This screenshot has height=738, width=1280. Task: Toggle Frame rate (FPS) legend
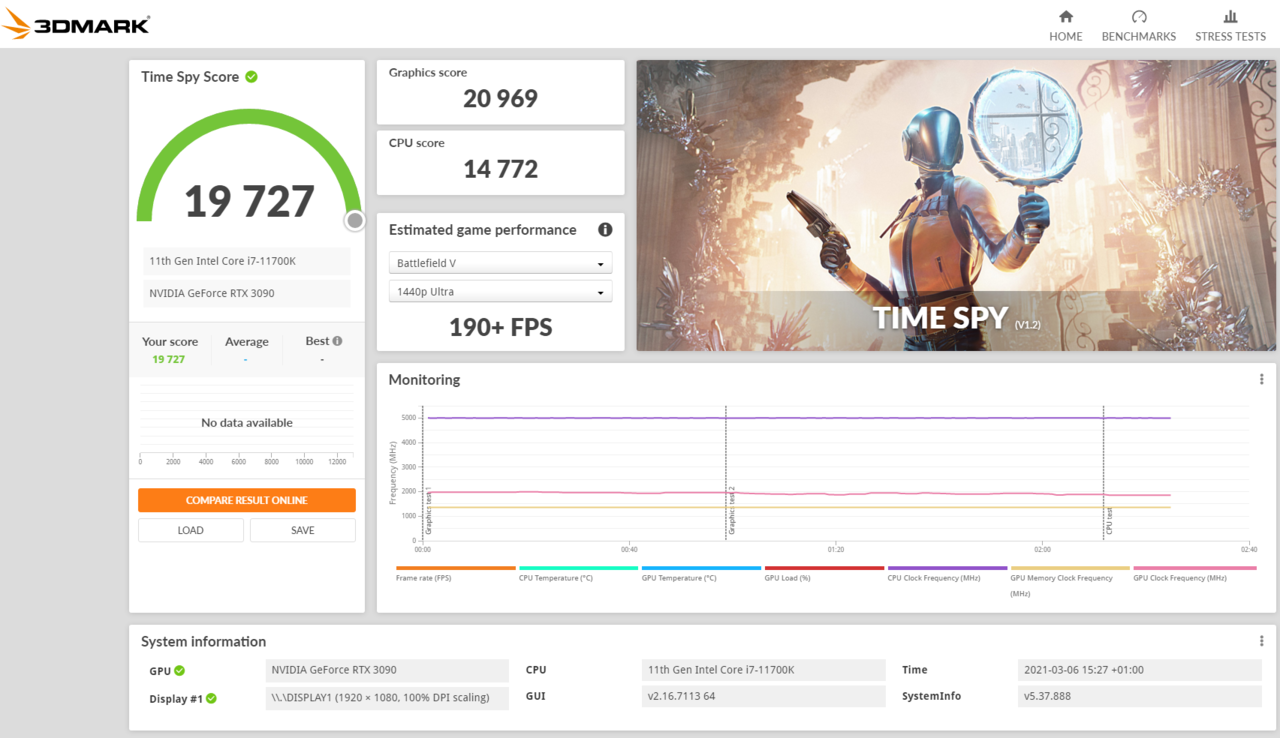pos(456,574)
